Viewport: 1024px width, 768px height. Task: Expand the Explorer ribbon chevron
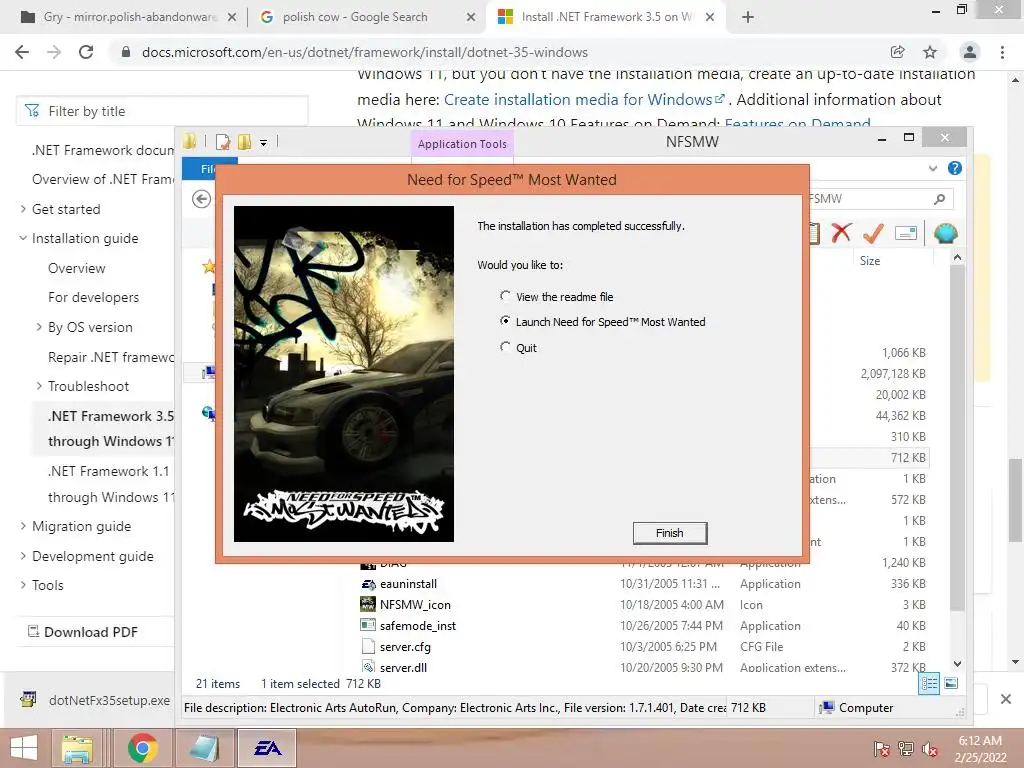(x=933, y=168)
